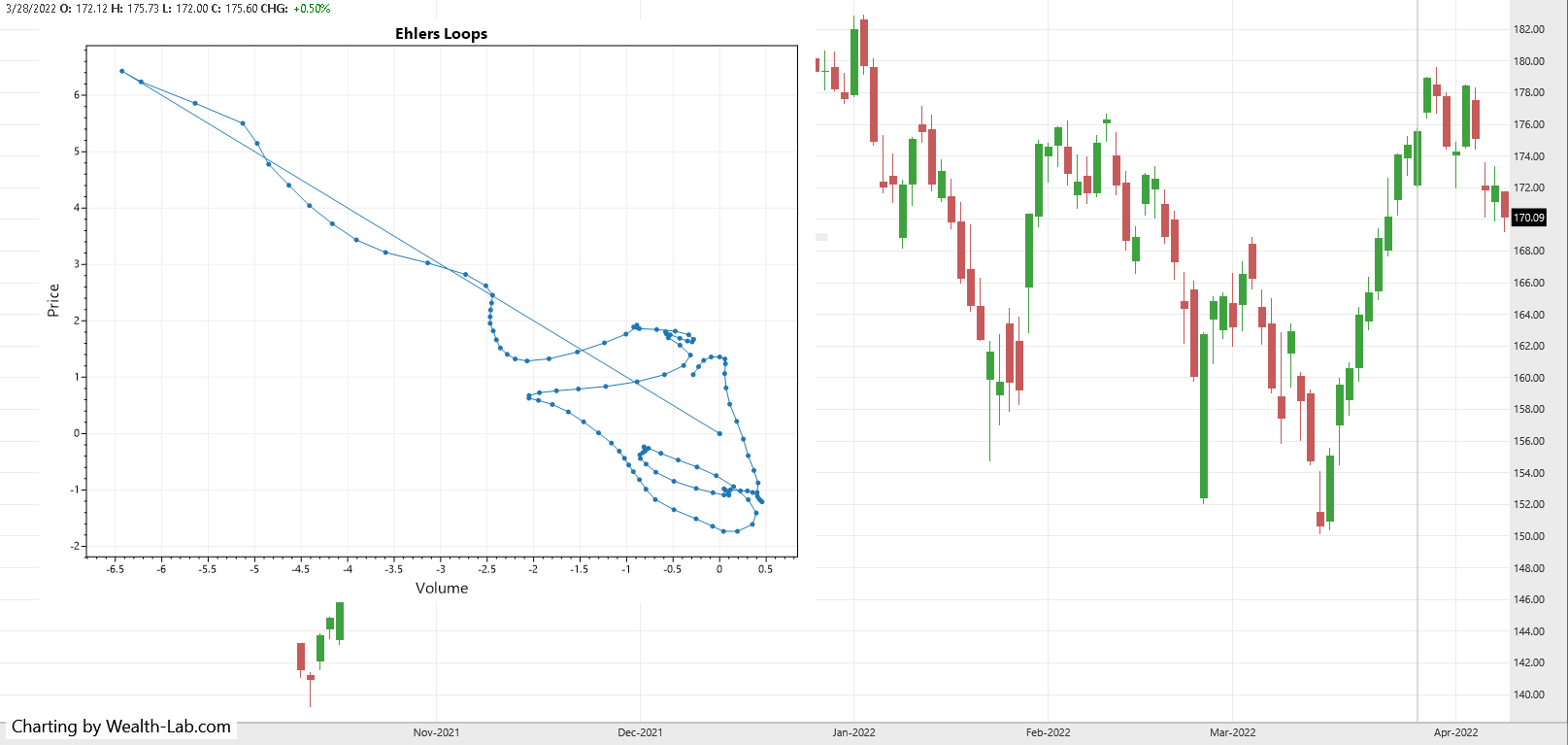The image size is (1568, 745).
Task: Click the 146.00 price scale label
Action: (1529, 599)
